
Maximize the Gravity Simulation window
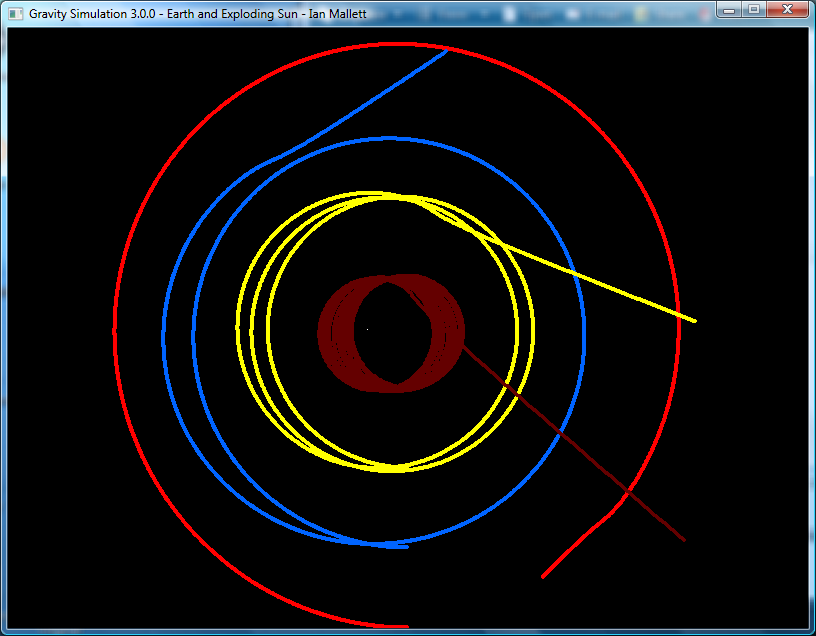[754, 10]
